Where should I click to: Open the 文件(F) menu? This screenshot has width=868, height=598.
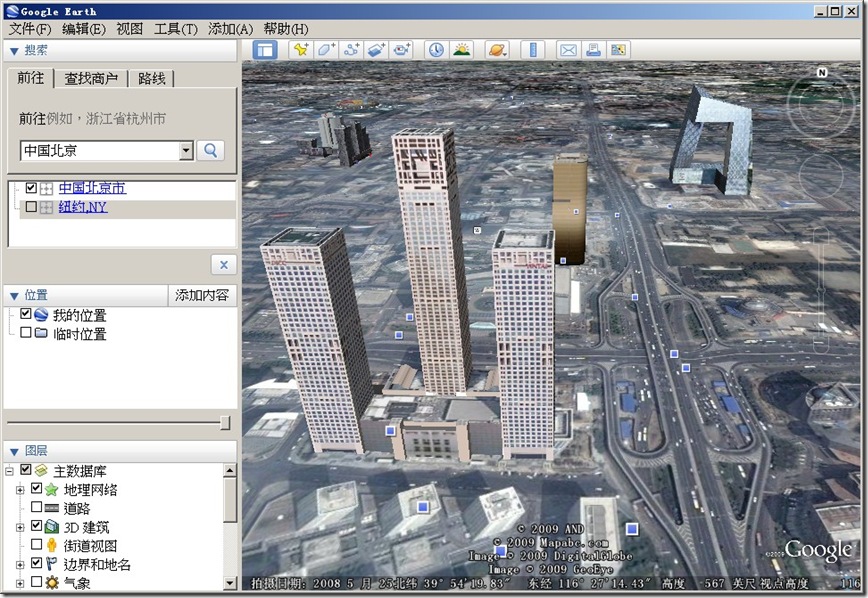pyautogui.click(x=29, y=29)
